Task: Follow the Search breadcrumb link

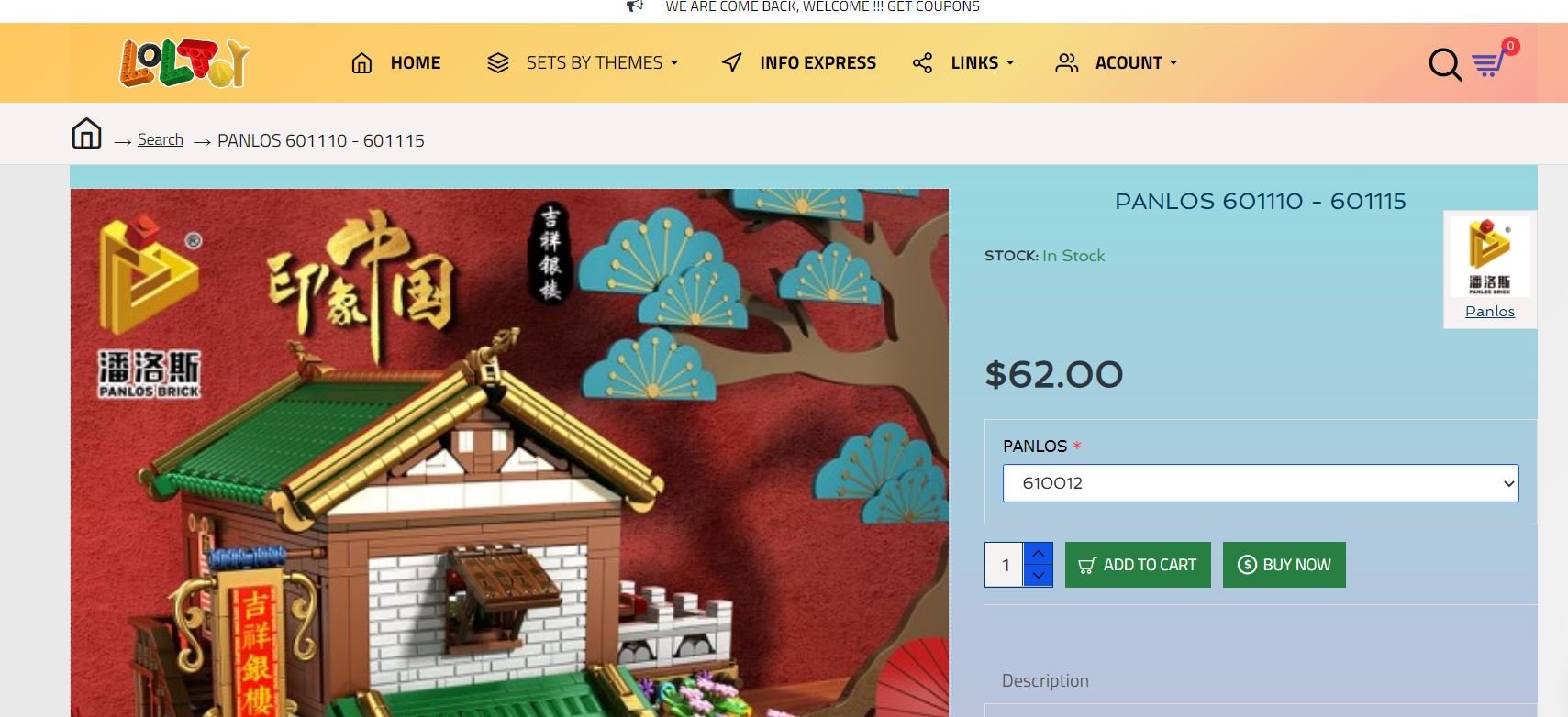Action: tap(161, 139)
